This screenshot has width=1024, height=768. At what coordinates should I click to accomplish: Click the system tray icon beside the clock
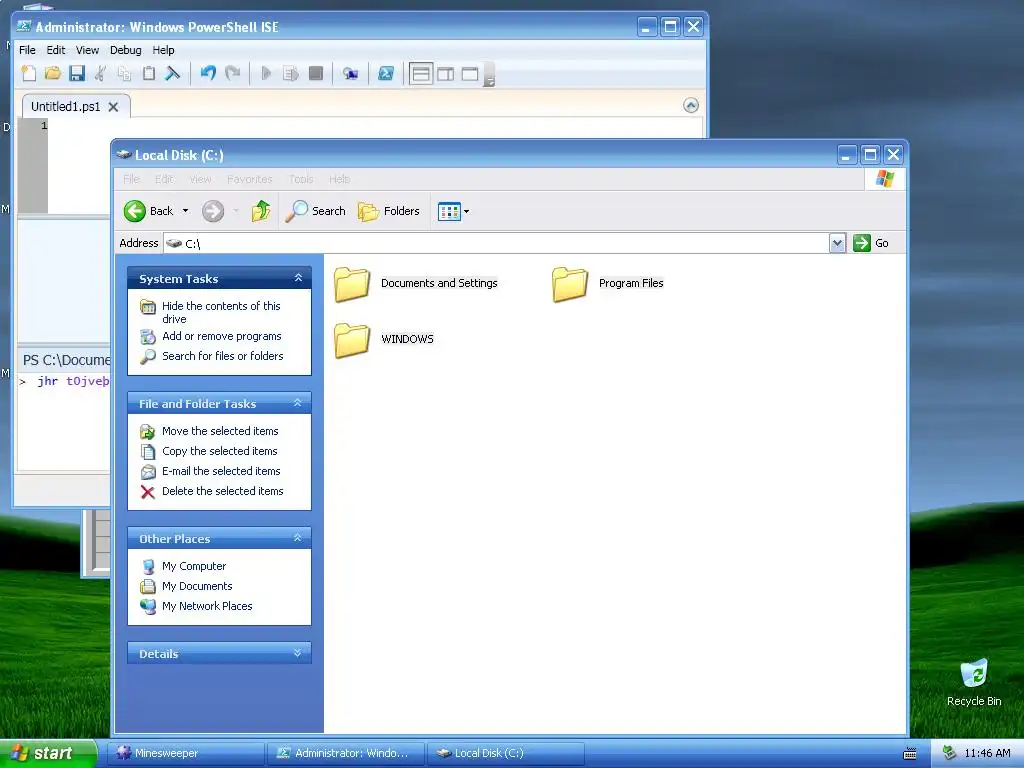(949, 754)
